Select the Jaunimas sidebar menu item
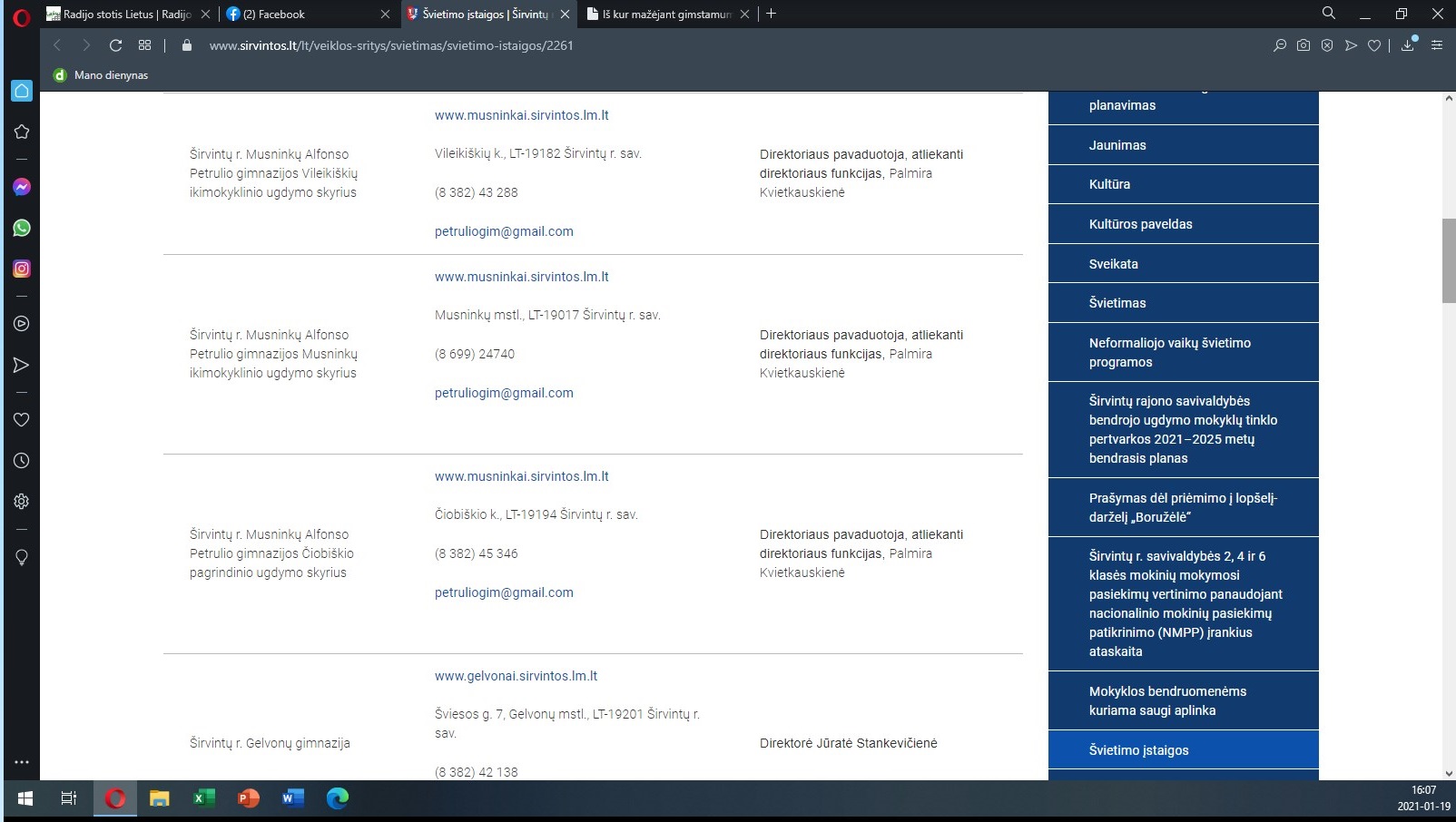The image size is (1456, 822). 1117,145
